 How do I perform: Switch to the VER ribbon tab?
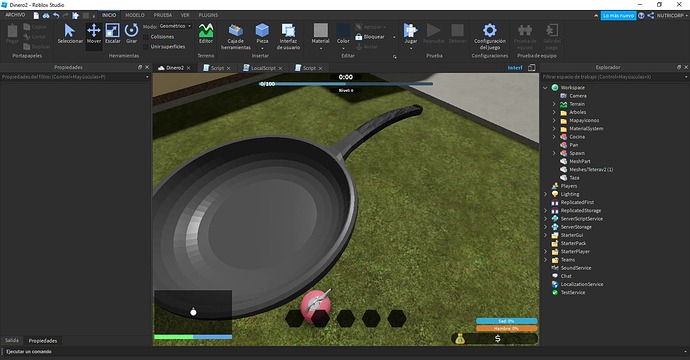(185, 15)
